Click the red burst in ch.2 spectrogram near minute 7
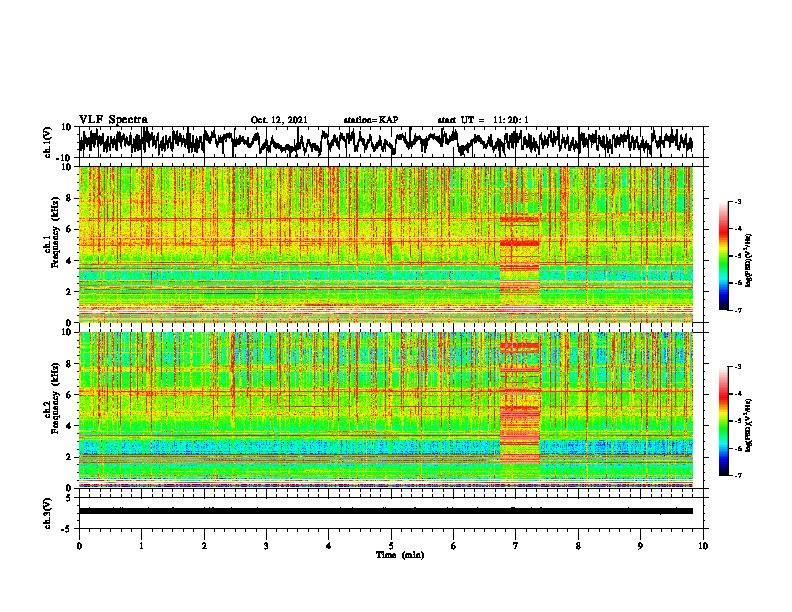The width and height of the screenshot is (792, 612). [520, 402]
